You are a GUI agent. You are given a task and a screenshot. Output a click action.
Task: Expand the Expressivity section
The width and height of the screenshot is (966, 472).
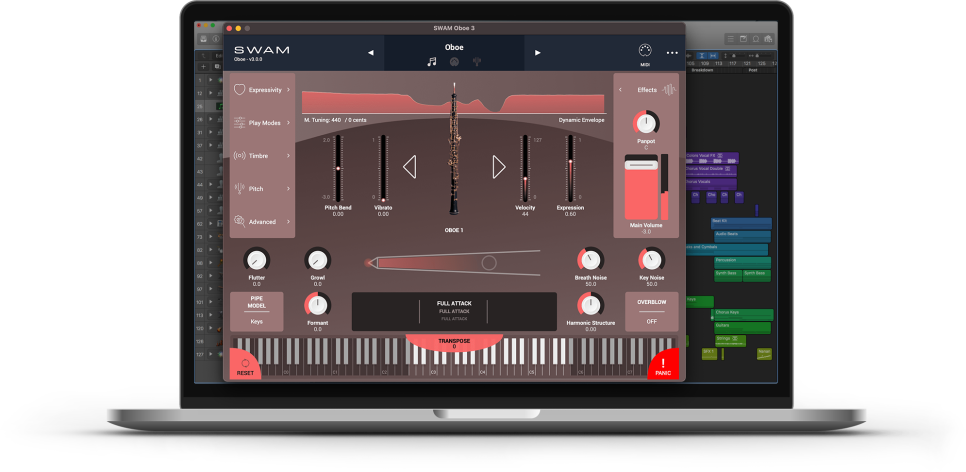click(262, 90)
